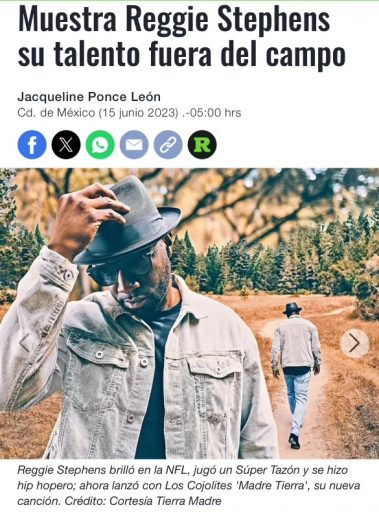
Task: Click 'Cd. de México' location text
Action: (x=56, y=113)
